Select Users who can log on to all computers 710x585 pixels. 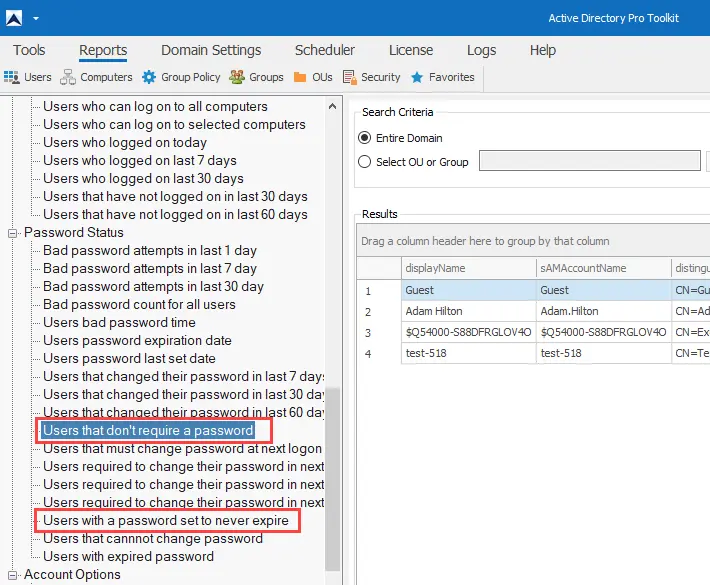155,106
